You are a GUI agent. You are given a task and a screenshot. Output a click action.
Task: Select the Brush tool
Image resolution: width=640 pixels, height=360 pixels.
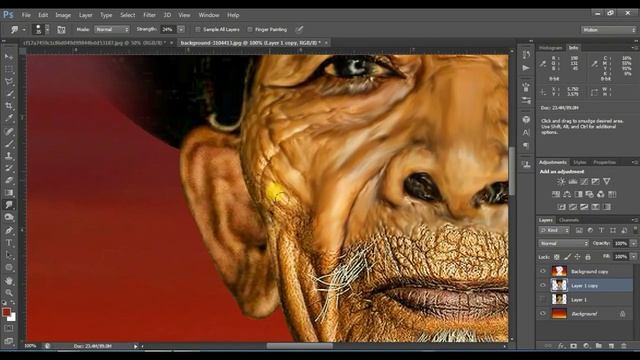(x=9, y=143)
